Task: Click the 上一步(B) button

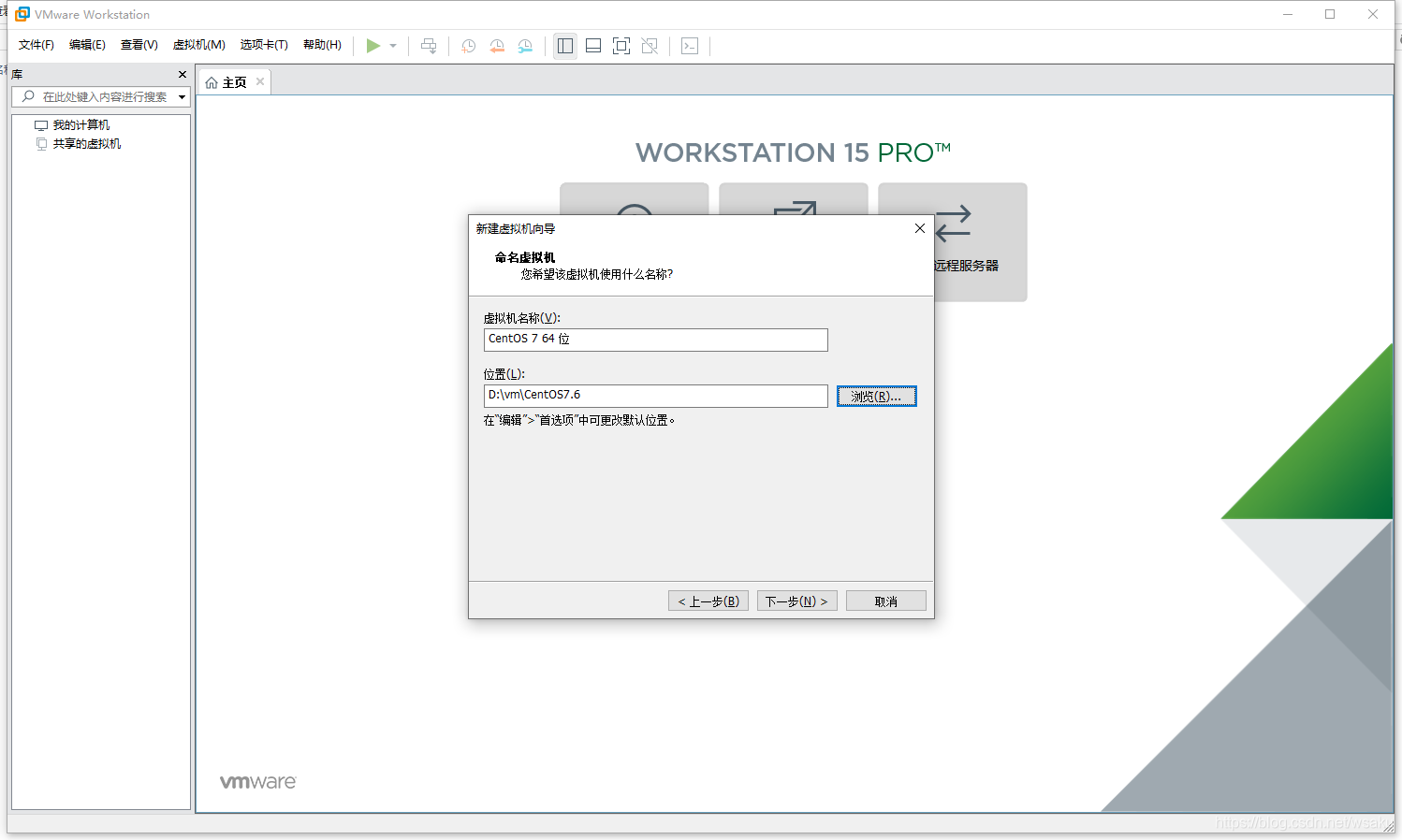Action: click(x=708, y=601)
